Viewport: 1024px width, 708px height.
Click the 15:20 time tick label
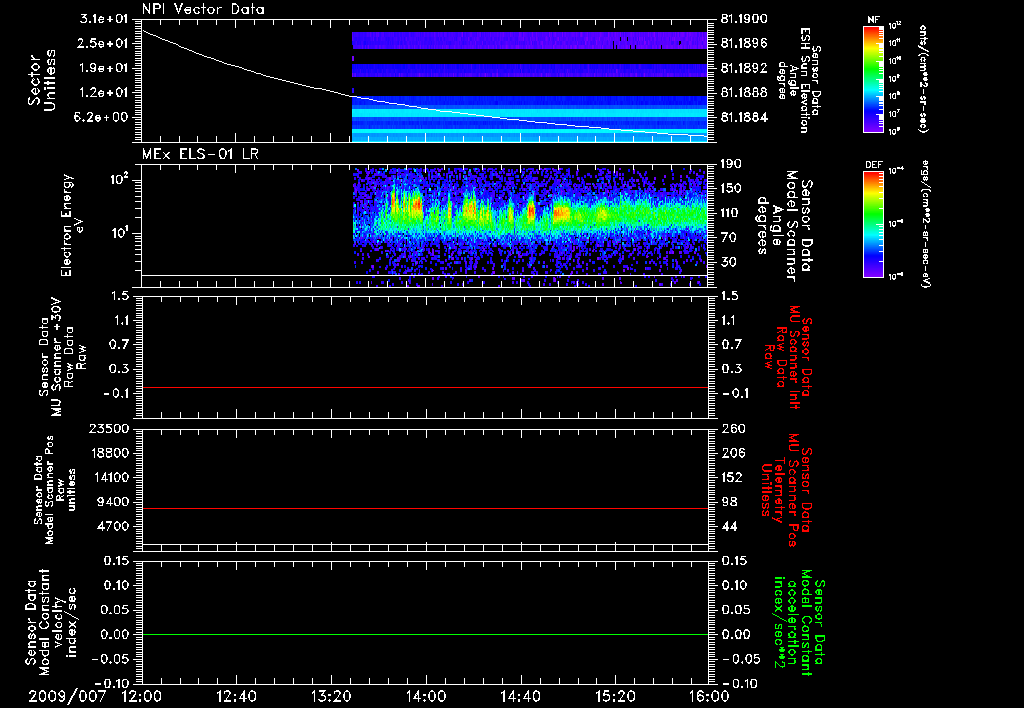(x=615, y=696)
